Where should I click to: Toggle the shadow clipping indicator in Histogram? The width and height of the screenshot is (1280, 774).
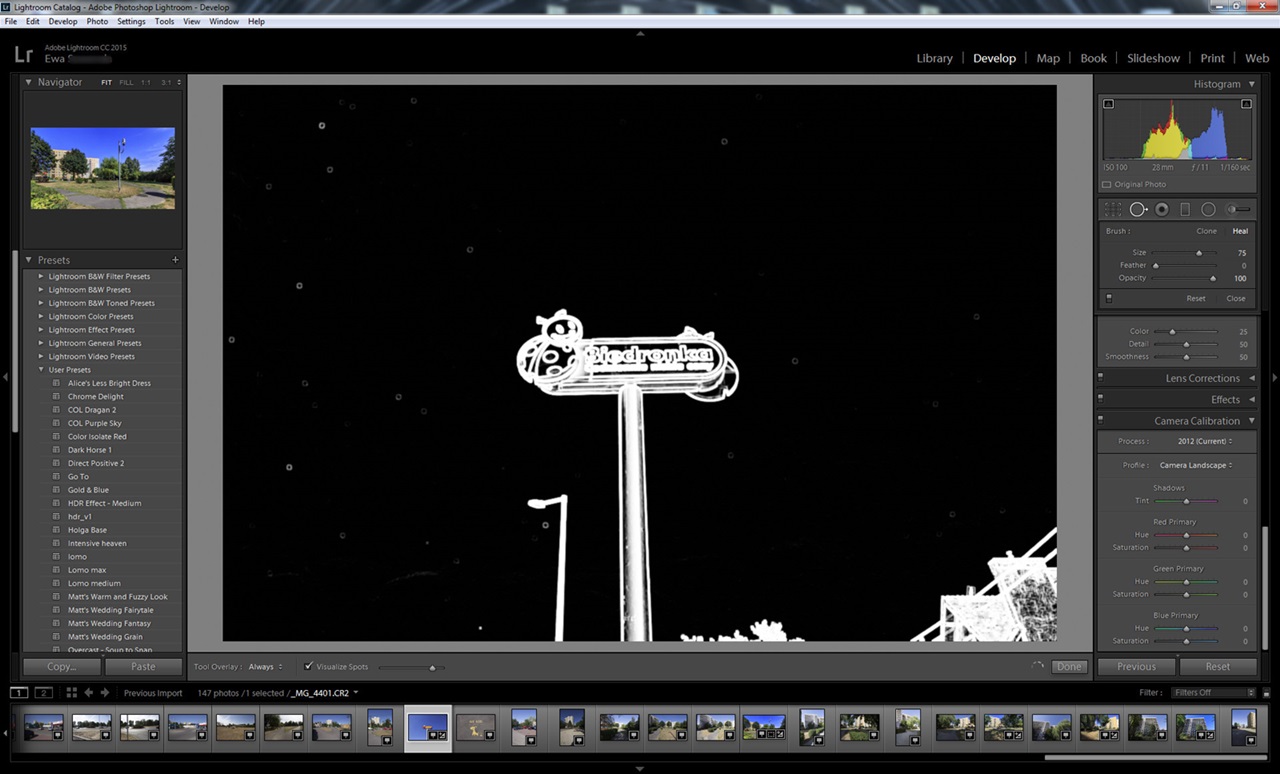pyautogui.click(x=1108, y=104)
